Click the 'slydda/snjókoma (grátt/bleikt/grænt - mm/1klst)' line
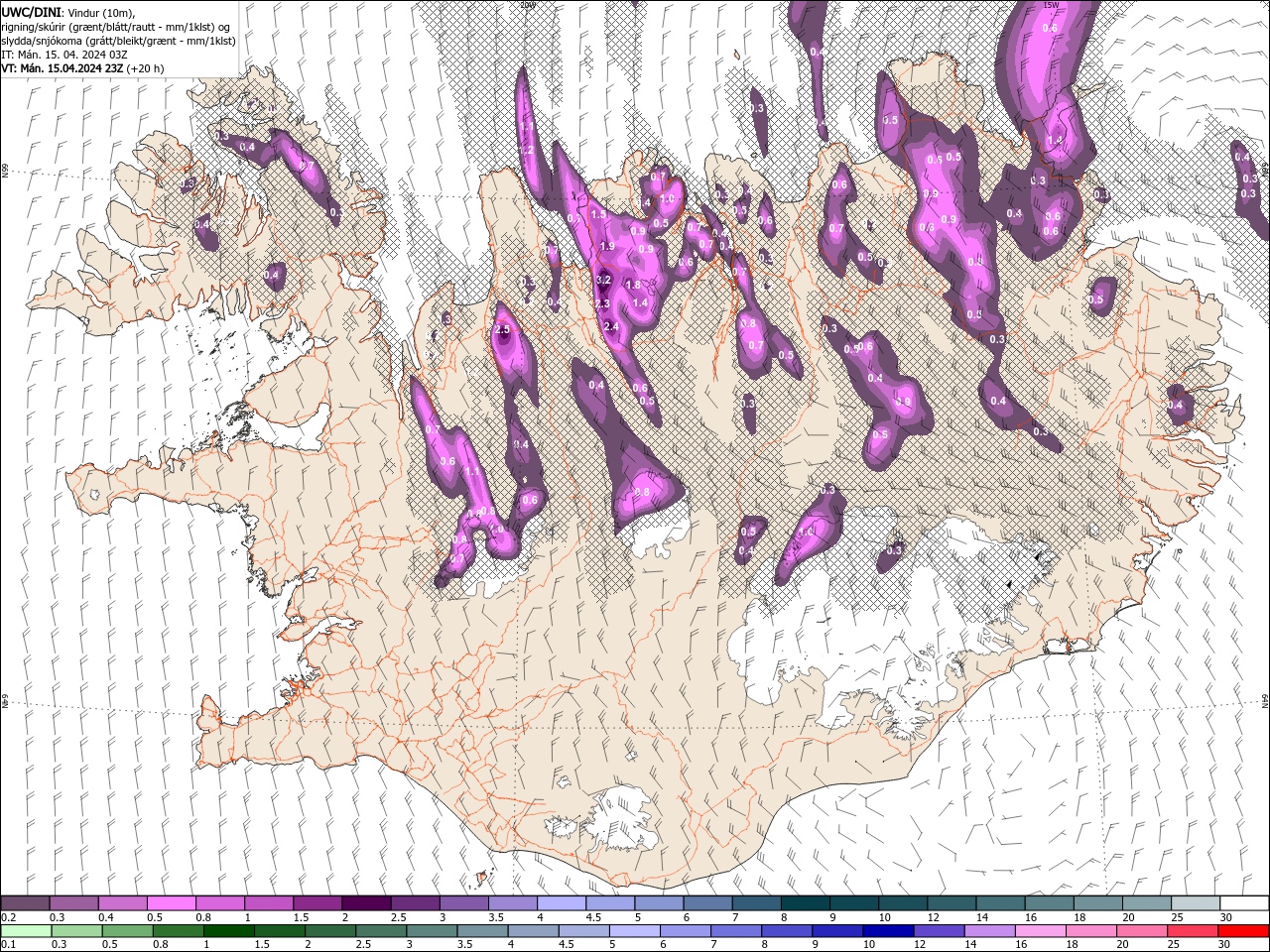Screen dimensions: 1270x952 (118, 41)
